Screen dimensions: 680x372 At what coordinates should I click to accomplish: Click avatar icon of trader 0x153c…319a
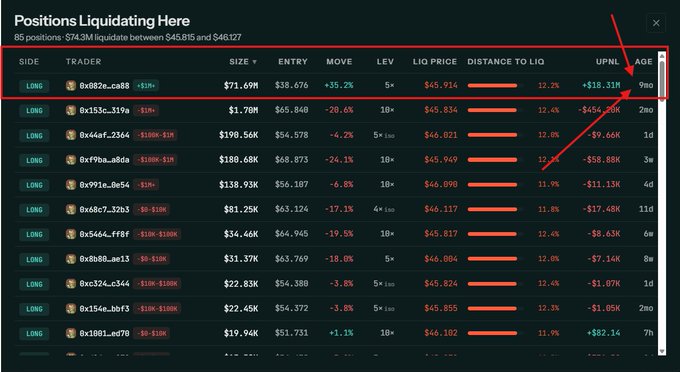(71, 110)
